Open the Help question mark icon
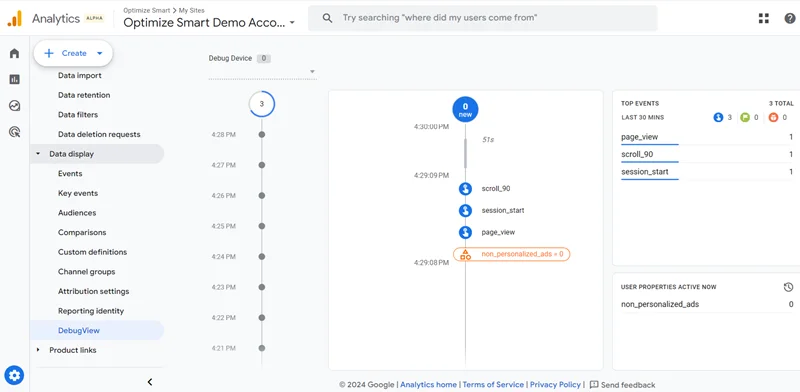This screenshot has width=800, height=392. pos(790,18)
